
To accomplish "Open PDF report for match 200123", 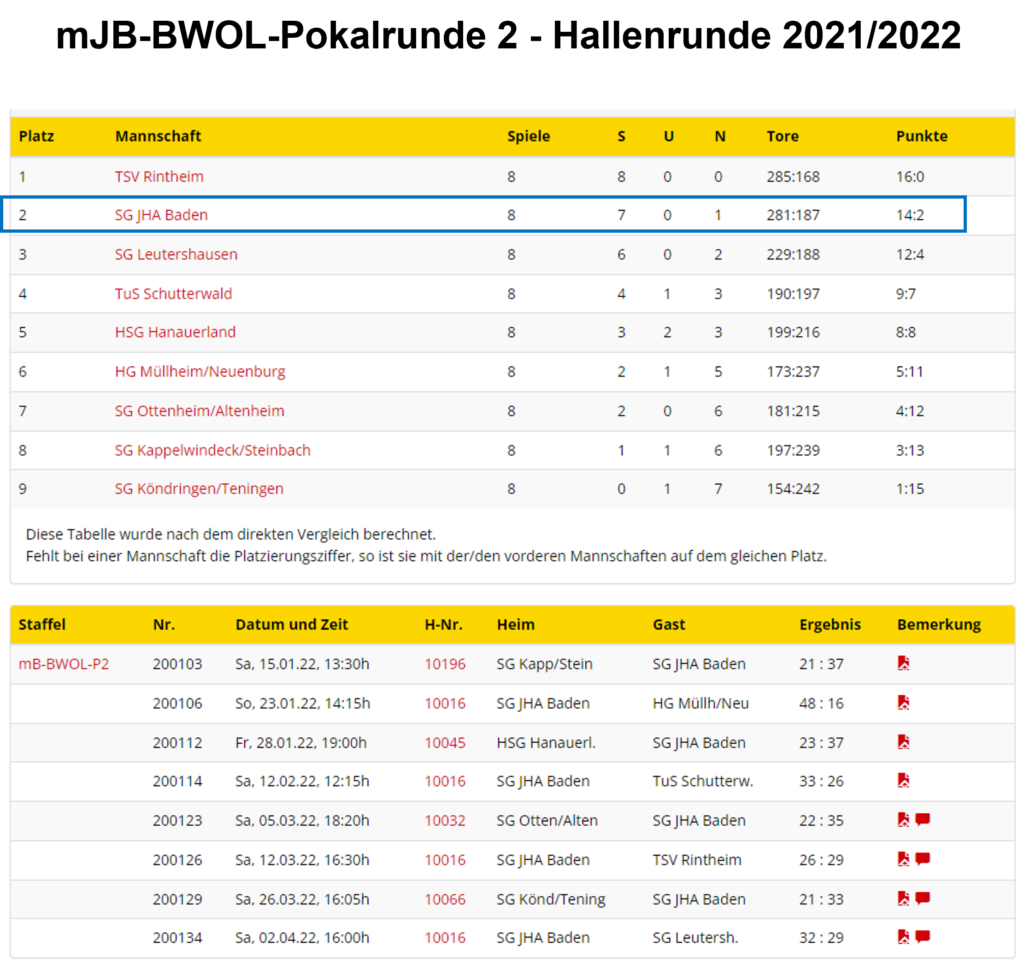I will tap(903, 820).
